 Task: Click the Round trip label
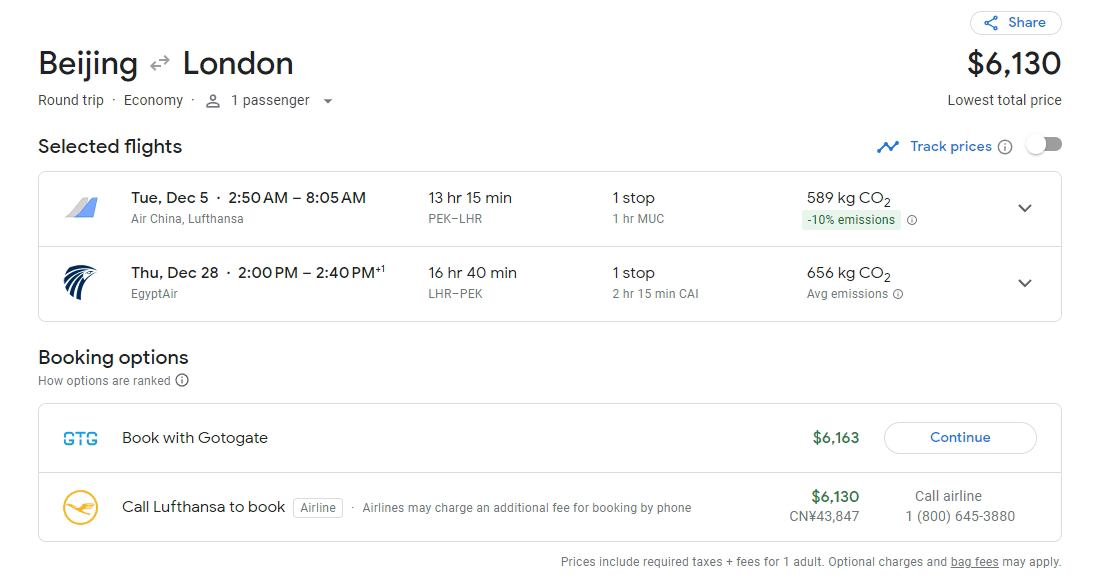(71, 101)
